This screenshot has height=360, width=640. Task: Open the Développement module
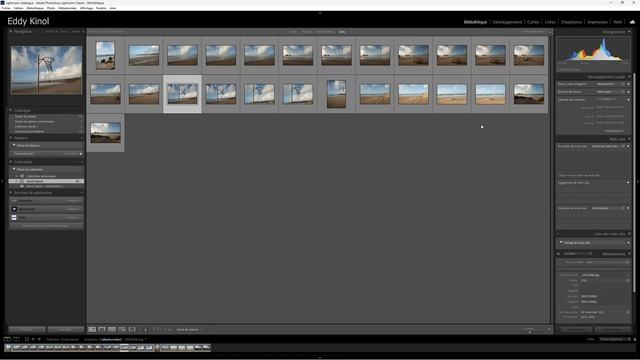click(x=507, y=22)
